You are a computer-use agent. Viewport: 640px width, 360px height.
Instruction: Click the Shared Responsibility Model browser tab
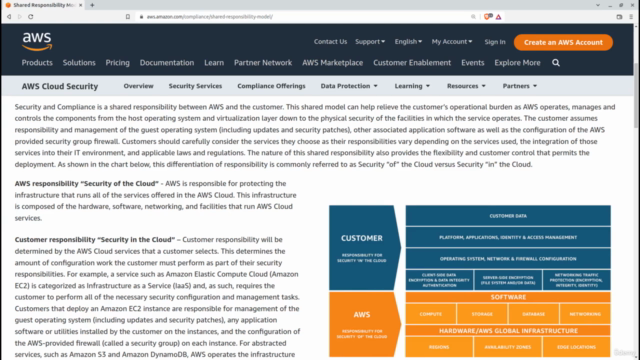43,5
